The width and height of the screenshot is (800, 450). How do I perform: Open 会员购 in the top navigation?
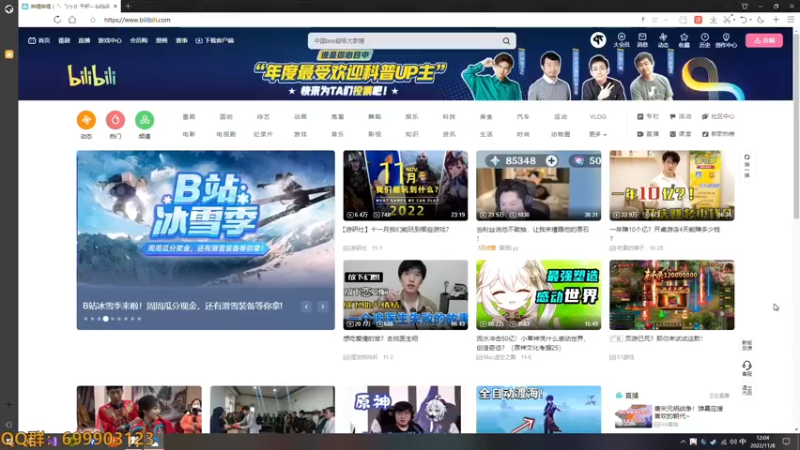[138, 40]
